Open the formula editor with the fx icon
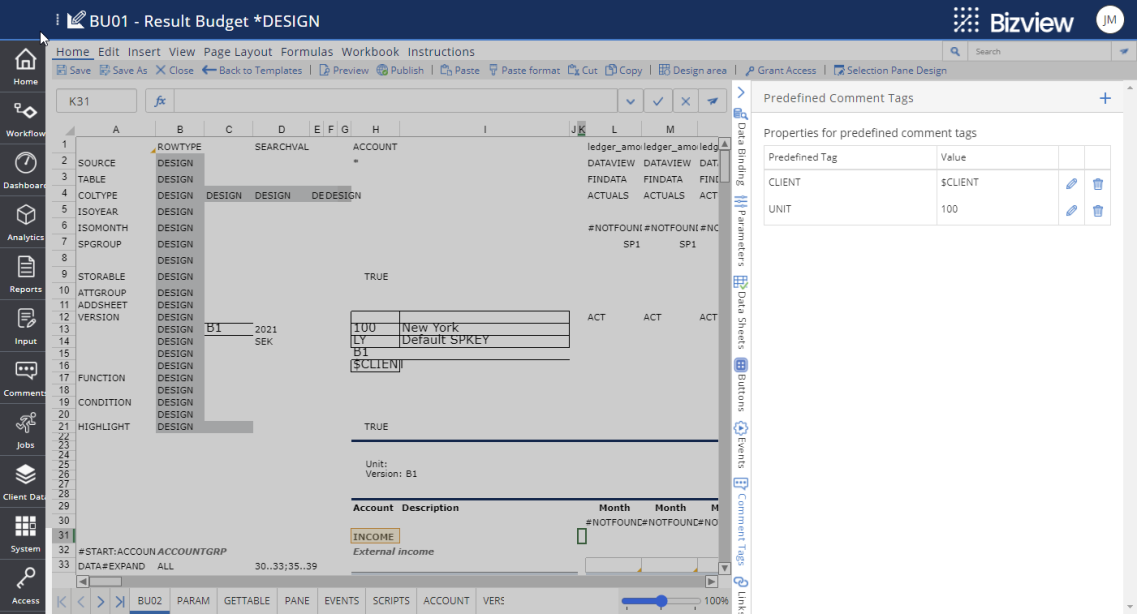 coord(160,101)
